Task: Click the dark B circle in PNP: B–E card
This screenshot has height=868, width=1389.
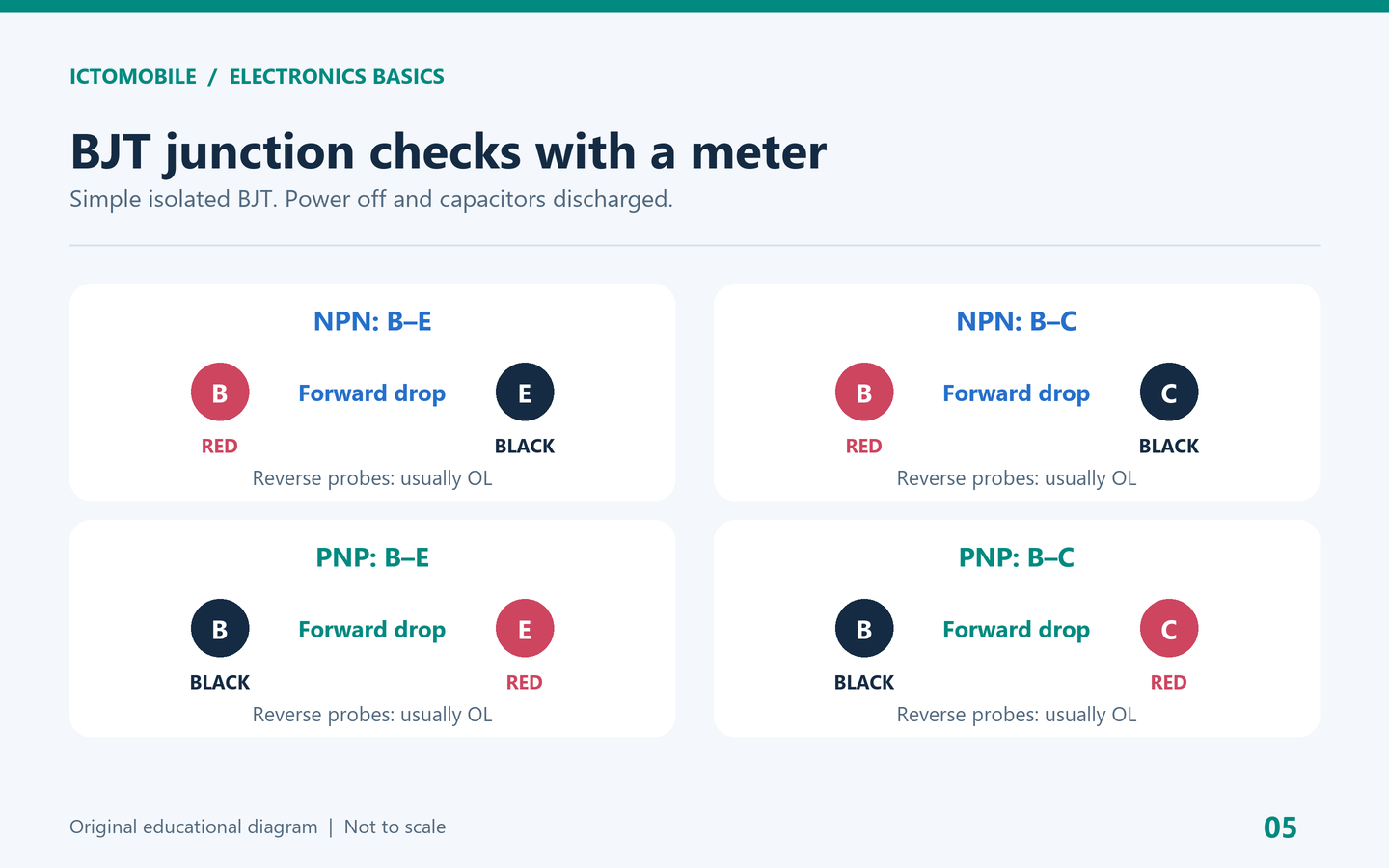Action: [220, 629]
